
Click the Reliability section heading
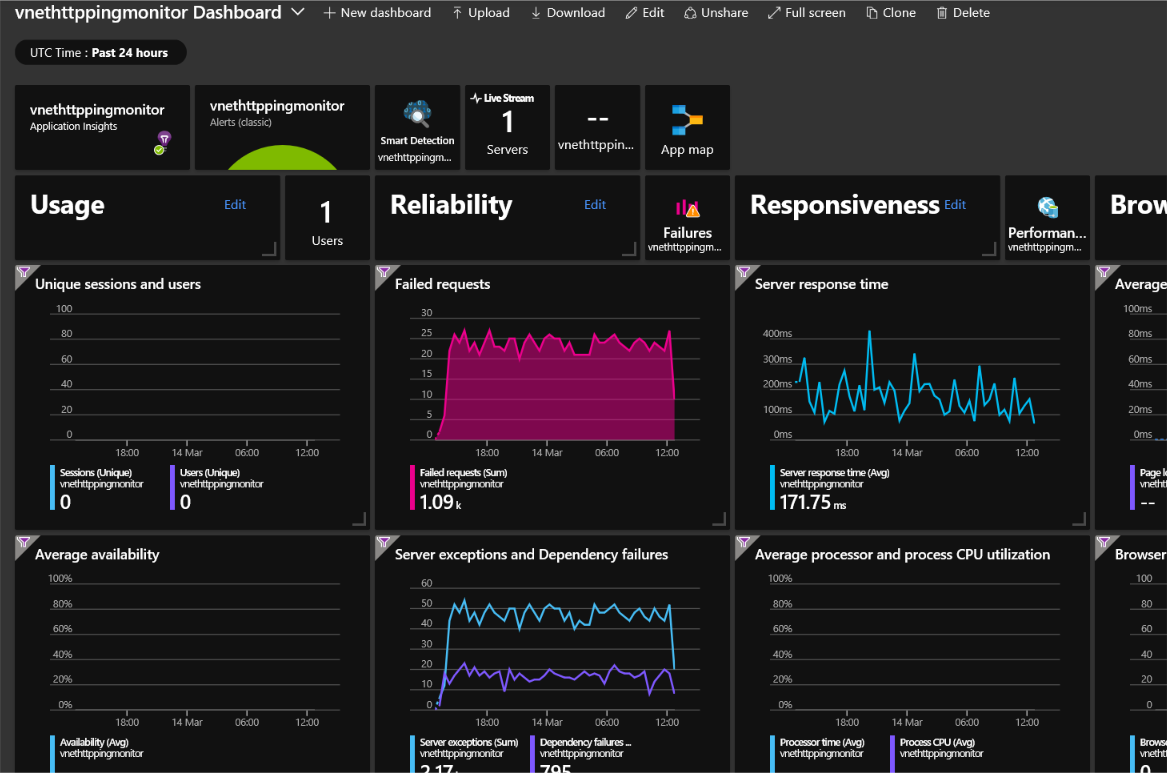[451, 205]
